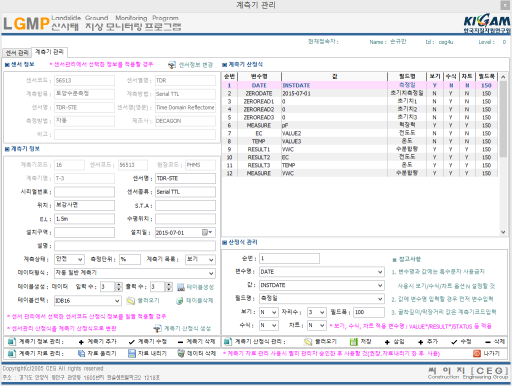This screenshot has height=387, width=512.
Task: Open the 계측상태 dropdown
Action: coord(80,259)
